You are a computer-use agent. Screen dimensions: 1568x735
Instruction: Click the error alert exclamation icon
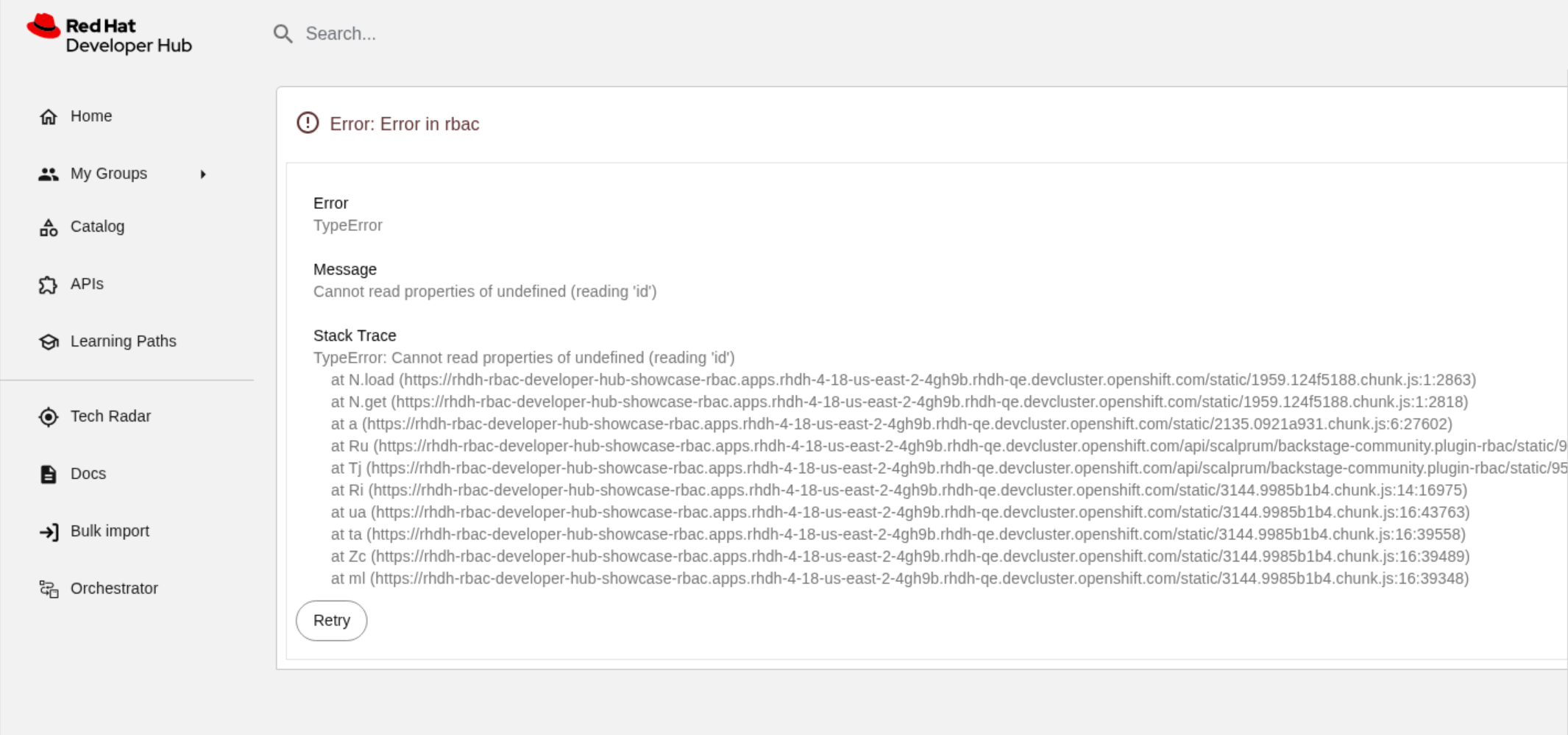(x=308, y=123)
